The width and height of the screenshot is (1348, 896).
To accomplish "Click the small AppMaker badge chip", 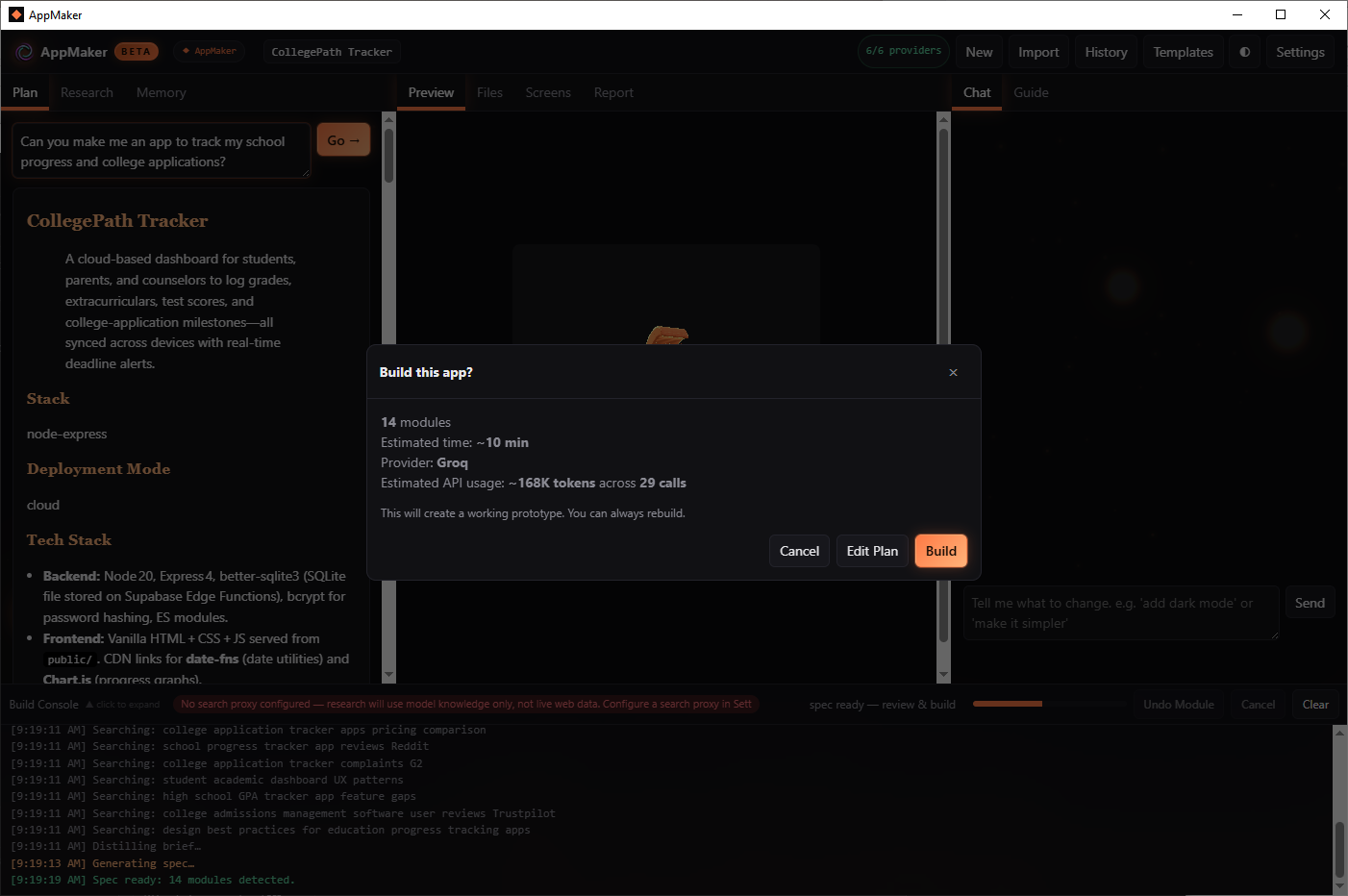I will (x=209, y=52).
